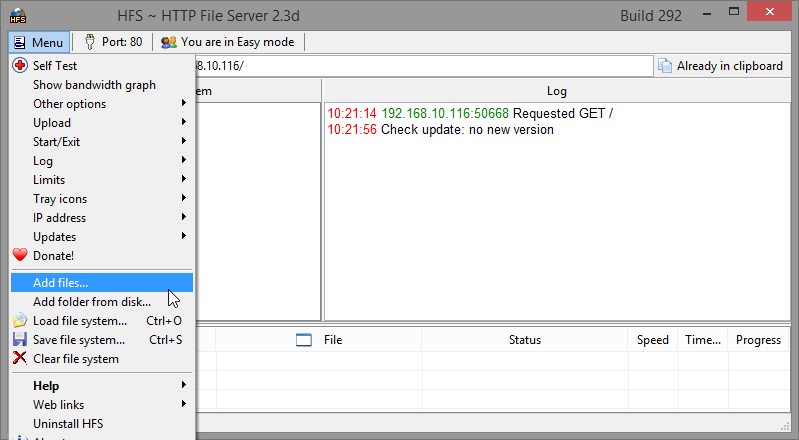Click the users icon beside Easy mode
This screenshot has width=799, height=440.
[169, 42]
